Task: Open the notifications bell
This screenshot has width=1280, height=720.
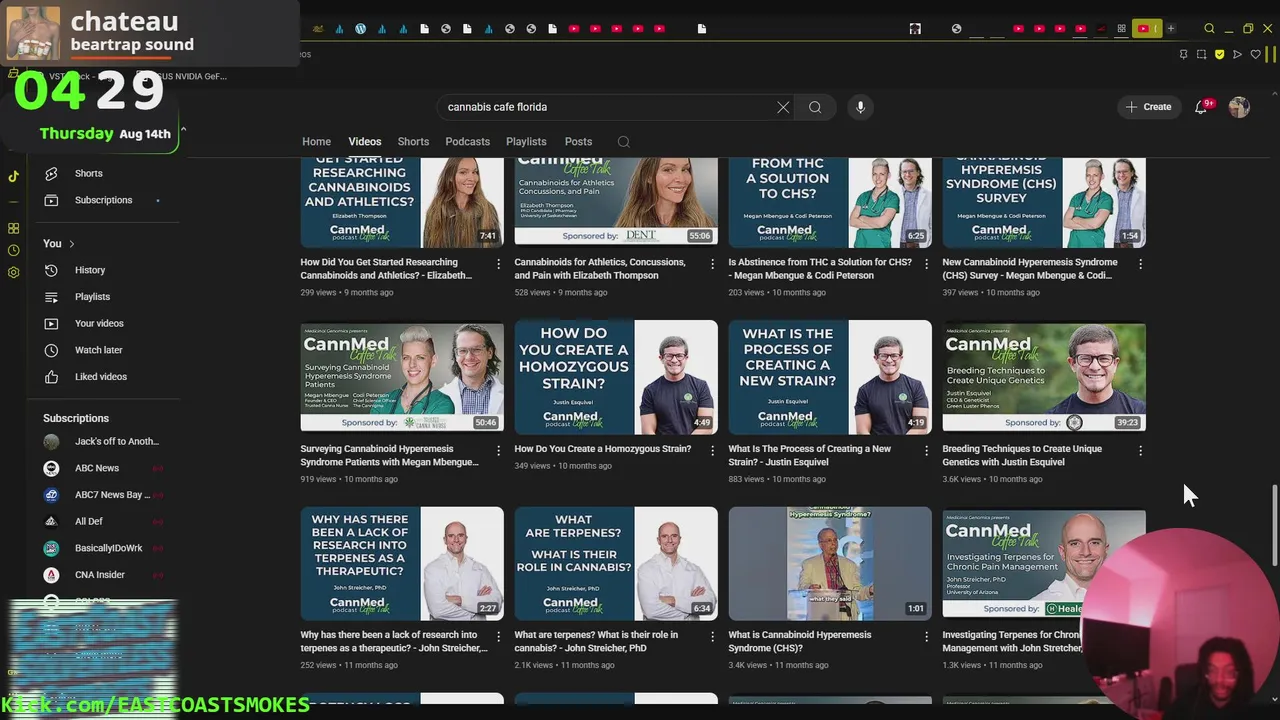Action: point(1201,107)
